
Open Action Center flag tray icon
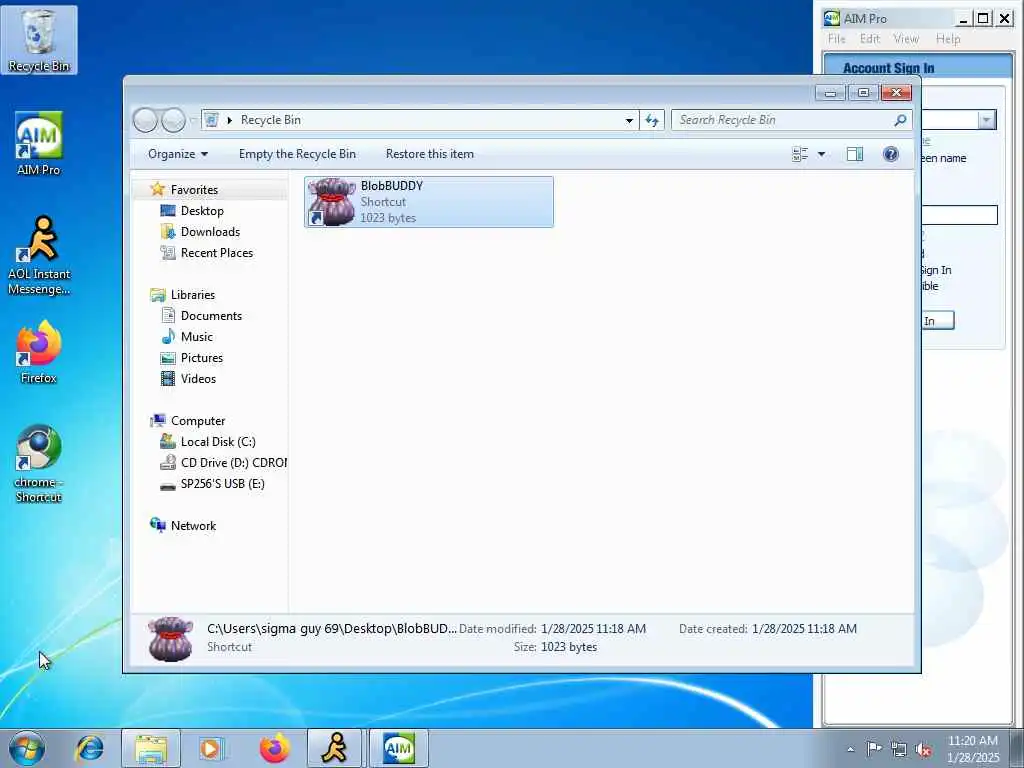873,748
